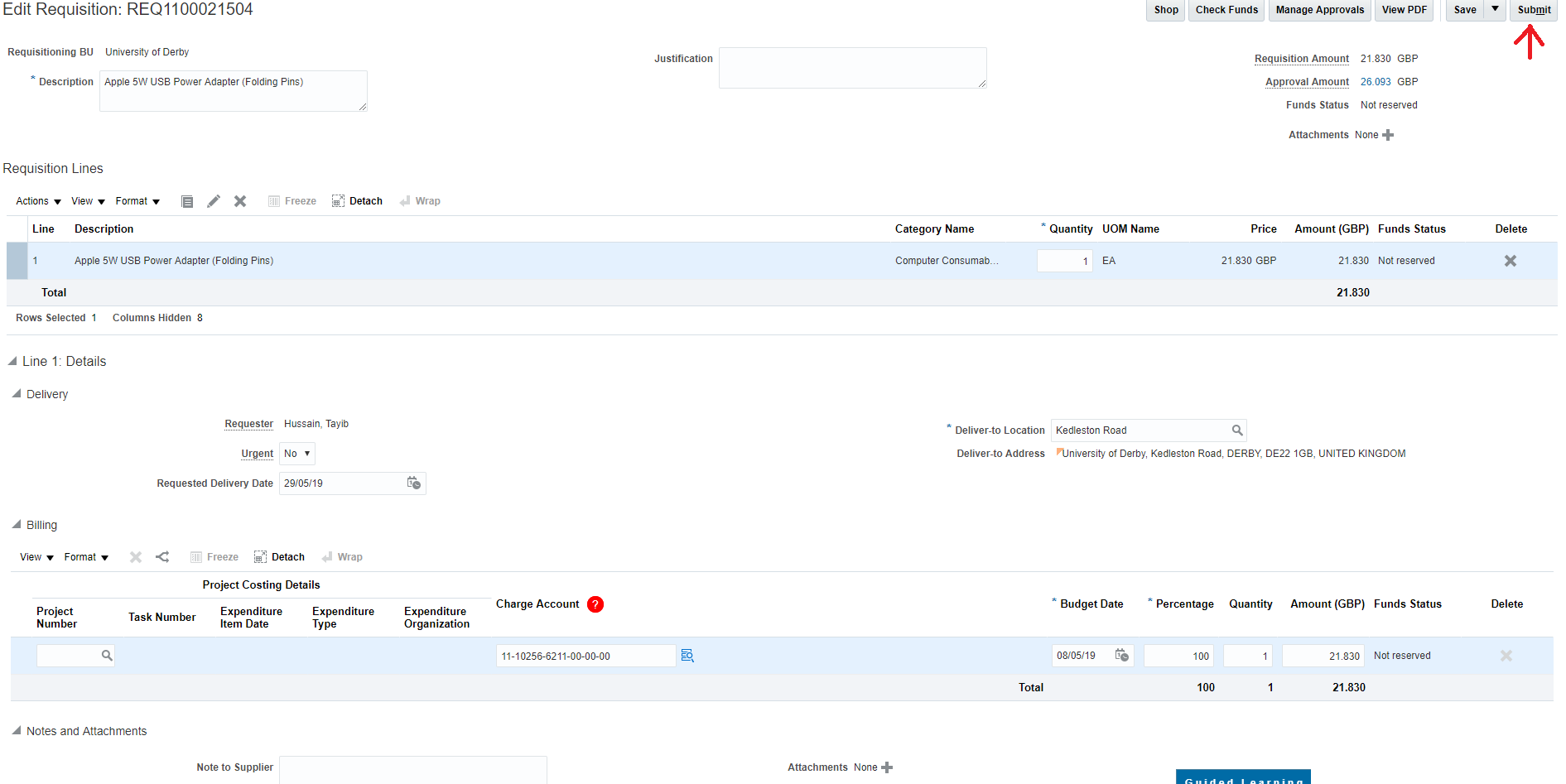
Task: Click Detach in Requisition Lines toolbar
Action: [x=357, y=201]
